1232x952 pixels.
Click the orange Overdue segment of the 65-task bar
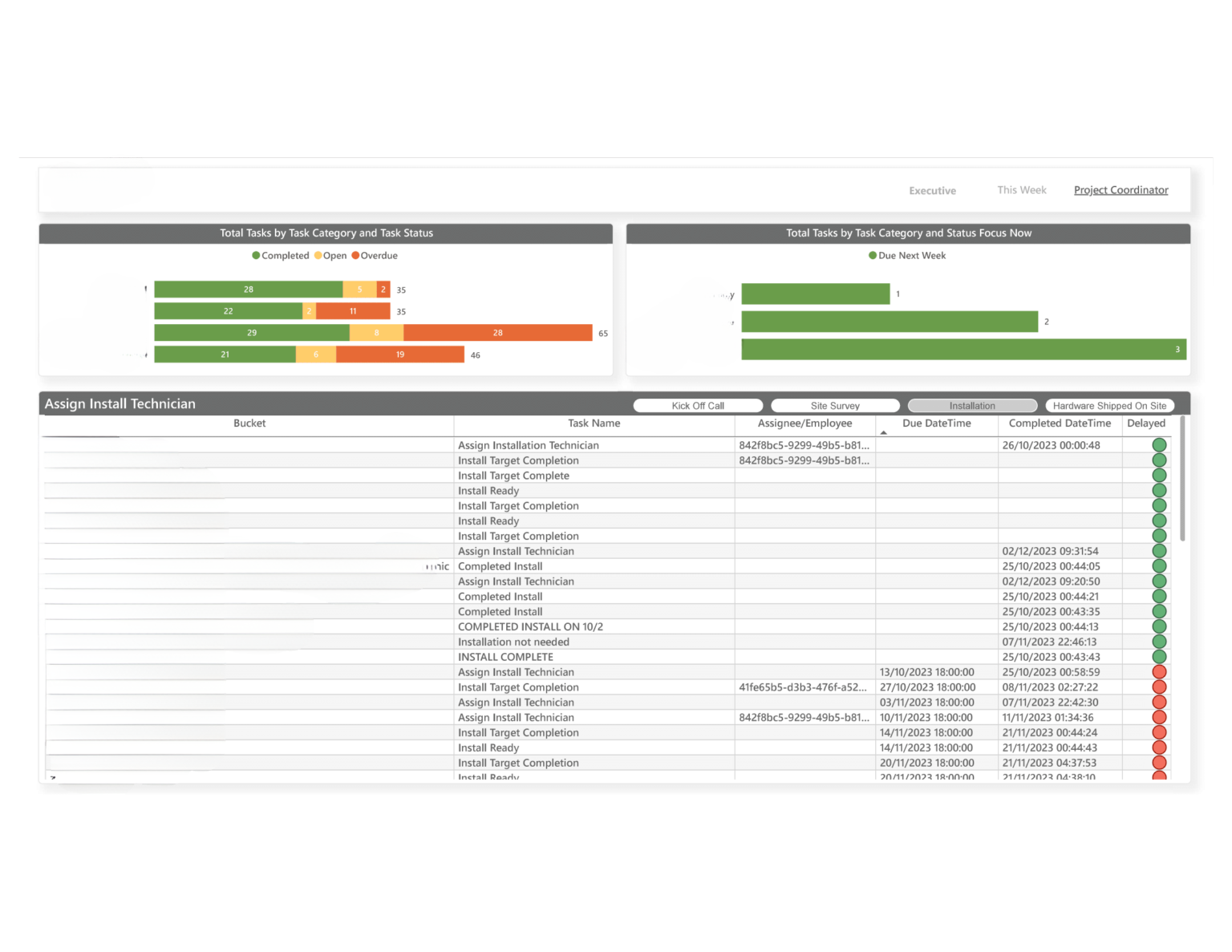tap(497, 332)
